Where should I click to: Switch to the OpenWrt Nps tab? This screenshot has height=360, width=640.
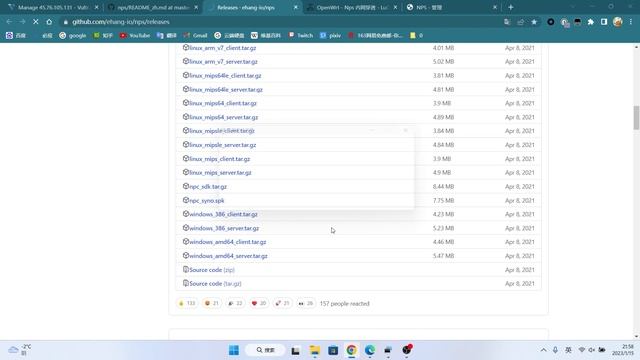point(352,7)
